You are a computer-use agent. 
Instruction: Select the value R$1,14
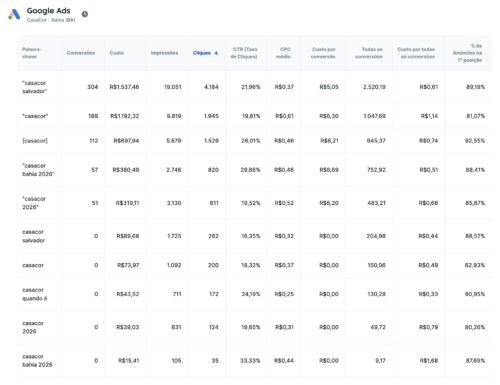click(x=429, y=116)
